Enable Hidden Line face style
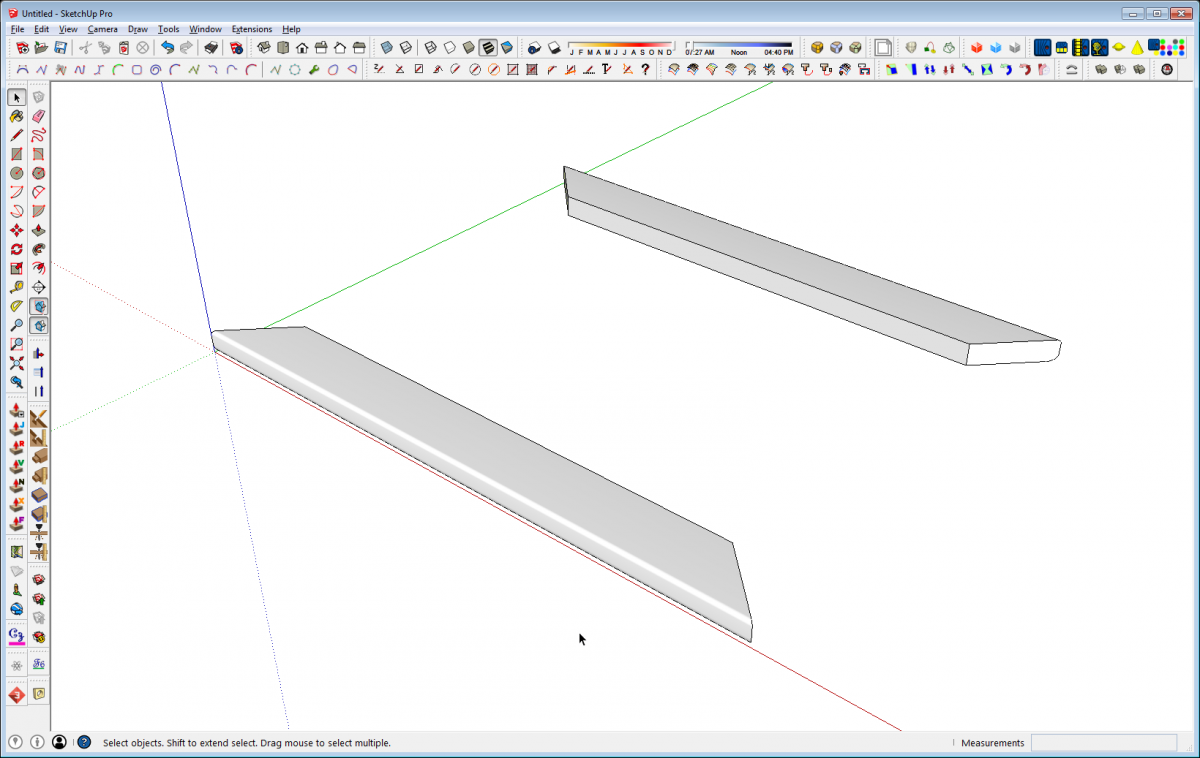This screenshot has height=758, width=1200. pyautogui.click(x=449, y=47)
